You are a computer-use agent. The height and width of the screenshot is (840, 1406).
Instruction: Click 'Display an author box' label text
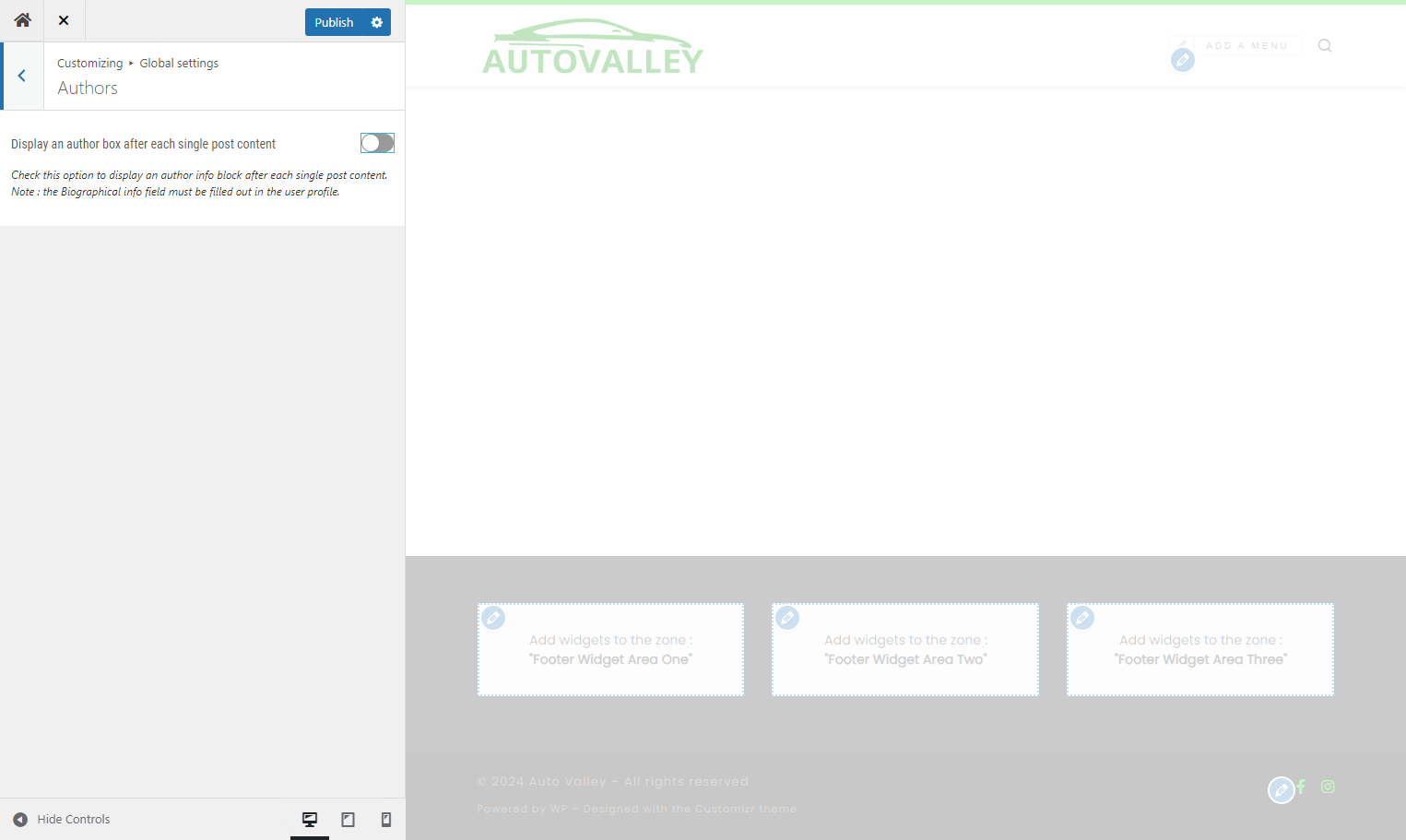tap(143, 144)
